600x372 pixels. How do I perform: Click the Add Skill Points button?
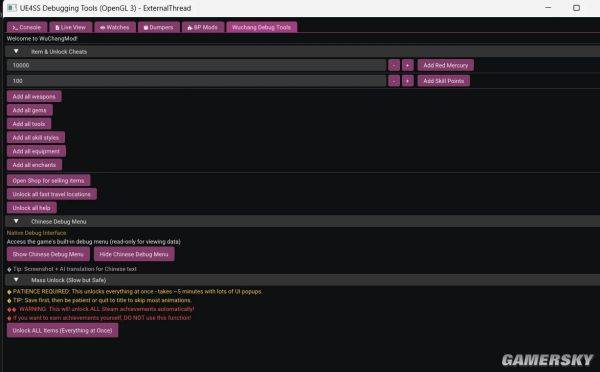point(443,81)
